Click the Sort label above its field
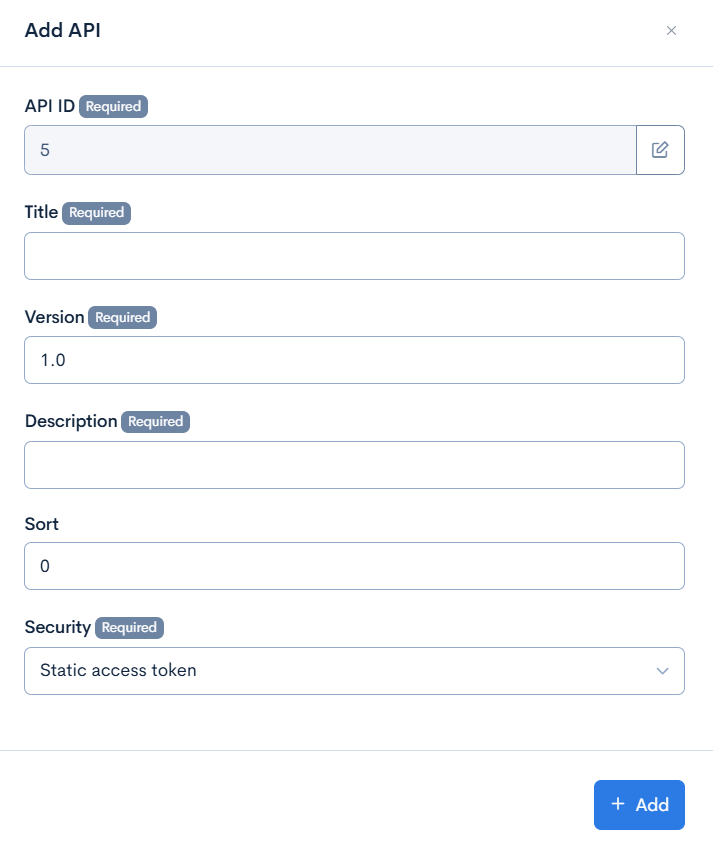Screen dimensions: 713x854 (40, 523)
